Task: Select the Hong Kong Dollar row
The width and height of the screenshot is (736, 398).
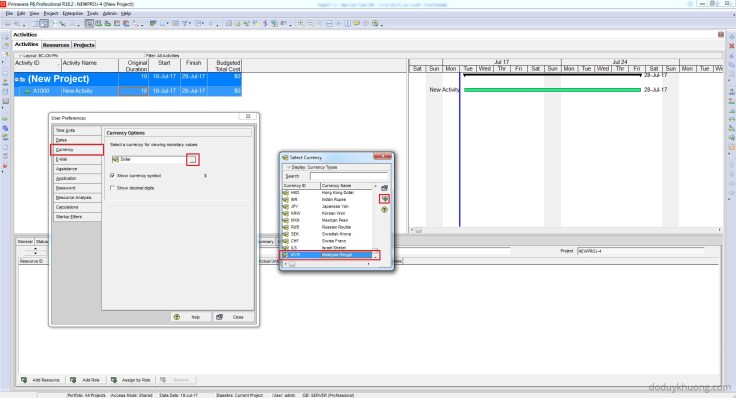Action: tap(328, 193)
